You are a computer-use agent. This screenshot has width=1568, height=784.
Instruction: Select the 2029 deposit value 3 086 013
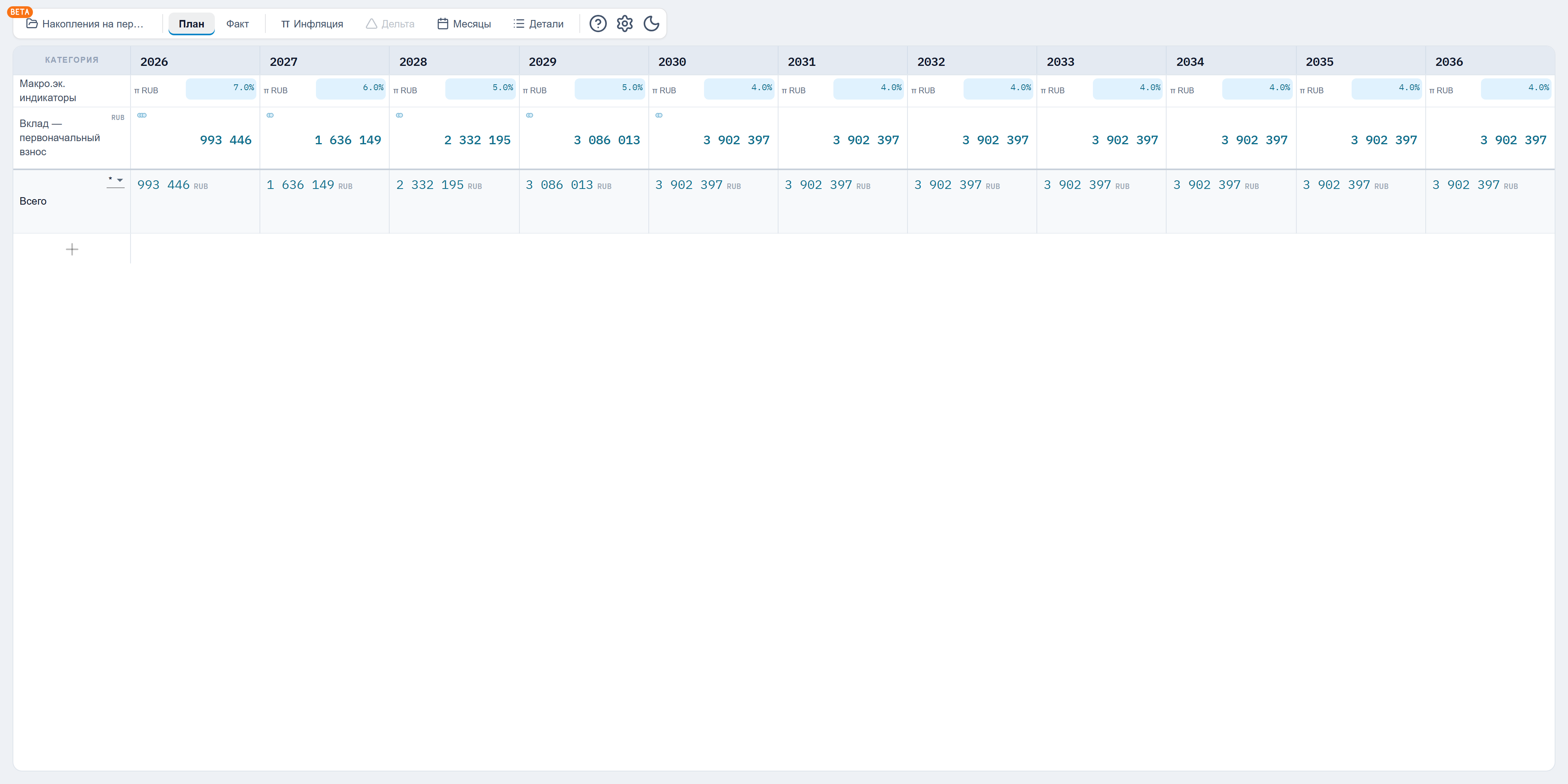(x=607, y=140)
